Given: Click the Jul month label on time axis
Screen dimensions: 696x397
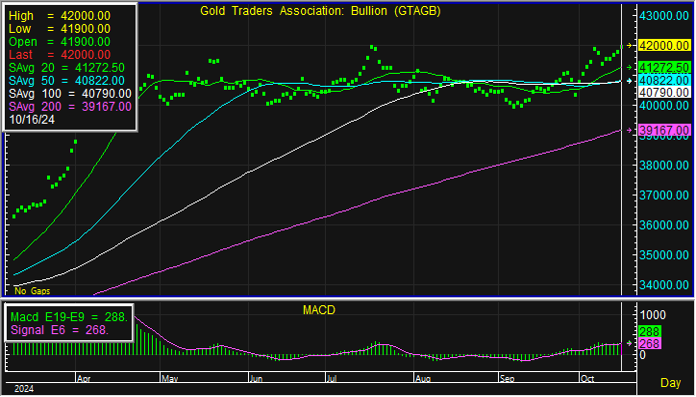Looking at the screenshot, I should (331, 379).
